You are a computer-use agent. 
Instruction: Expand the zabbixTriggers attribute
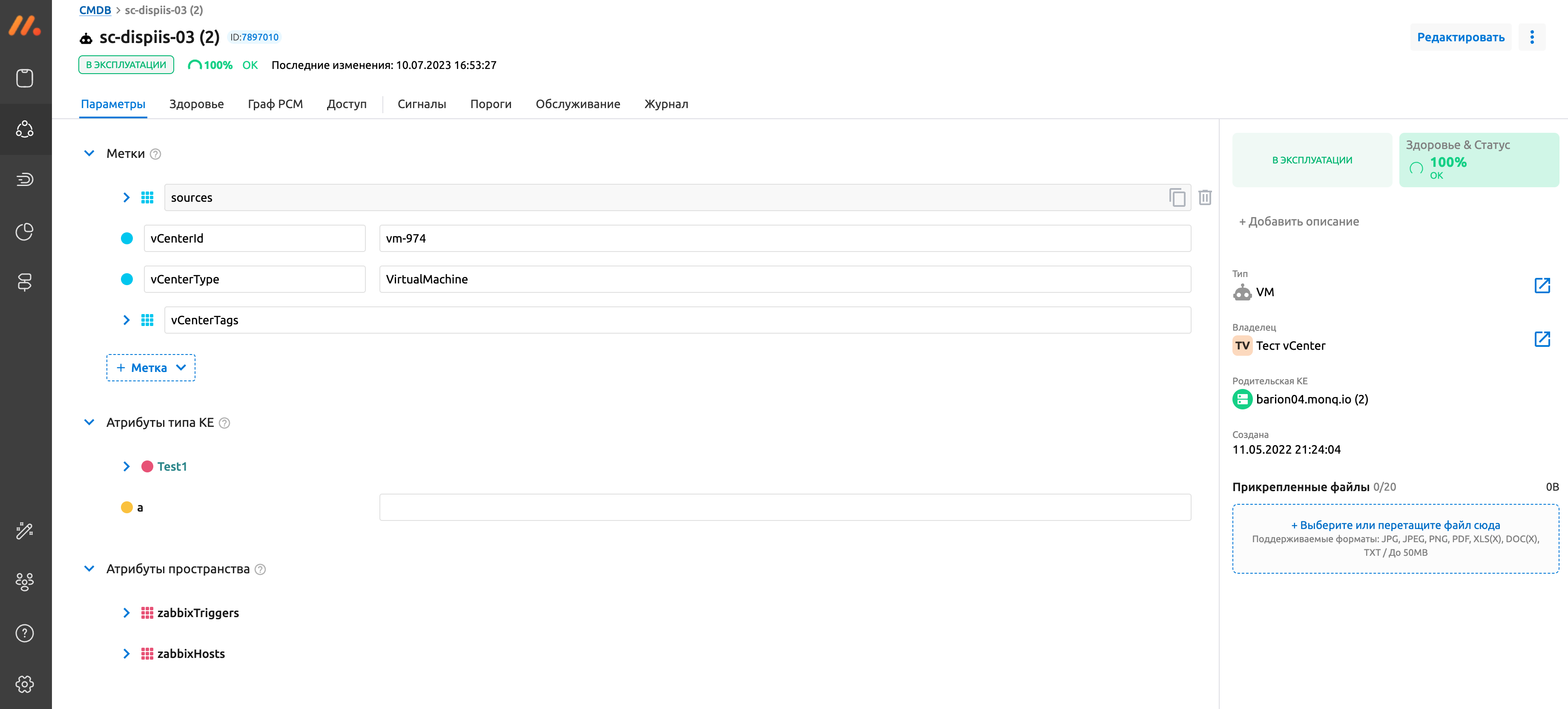(x=126, y=613)
